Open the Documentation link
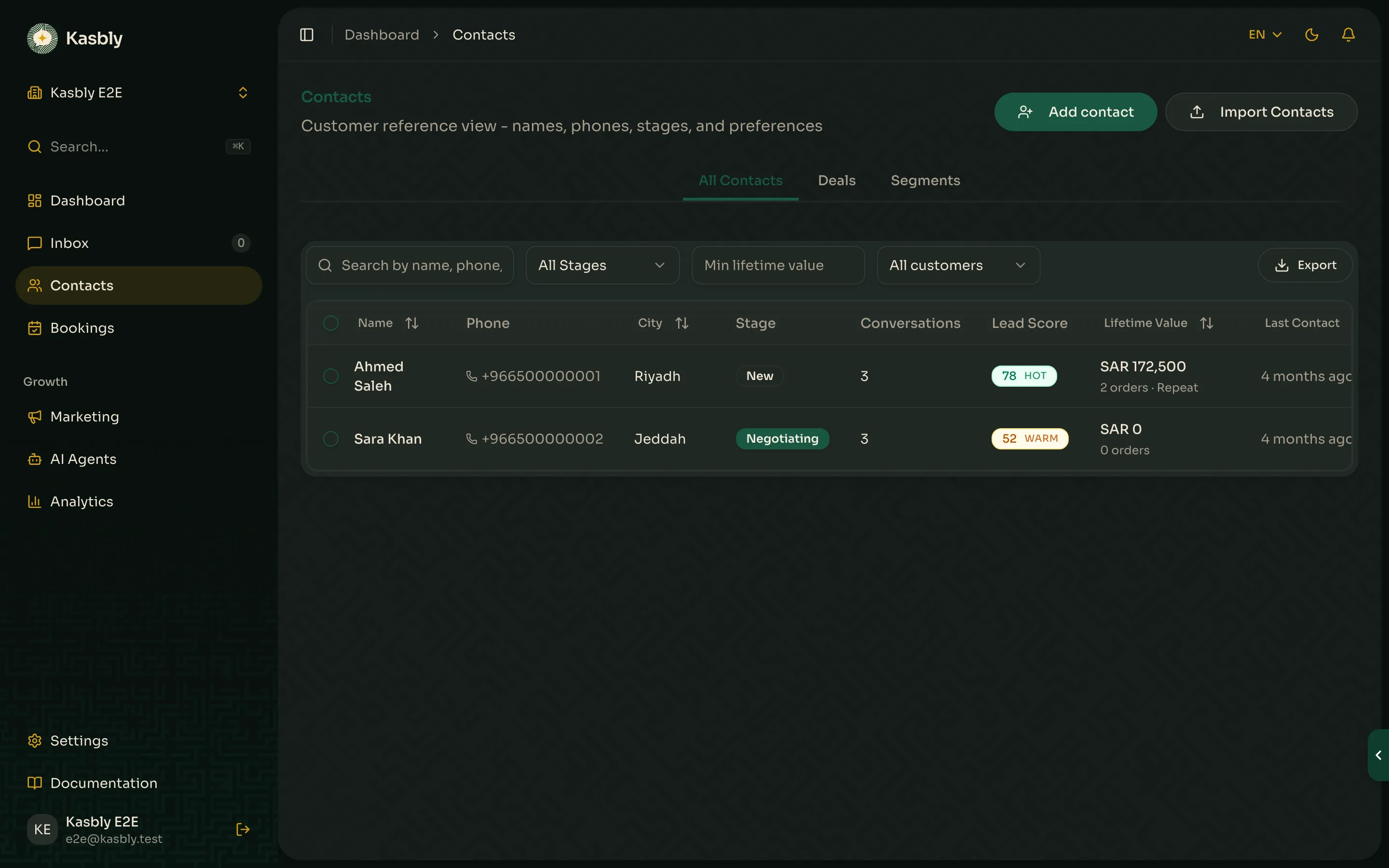This screenshot has height=868, width=1389. coord(139,783)
